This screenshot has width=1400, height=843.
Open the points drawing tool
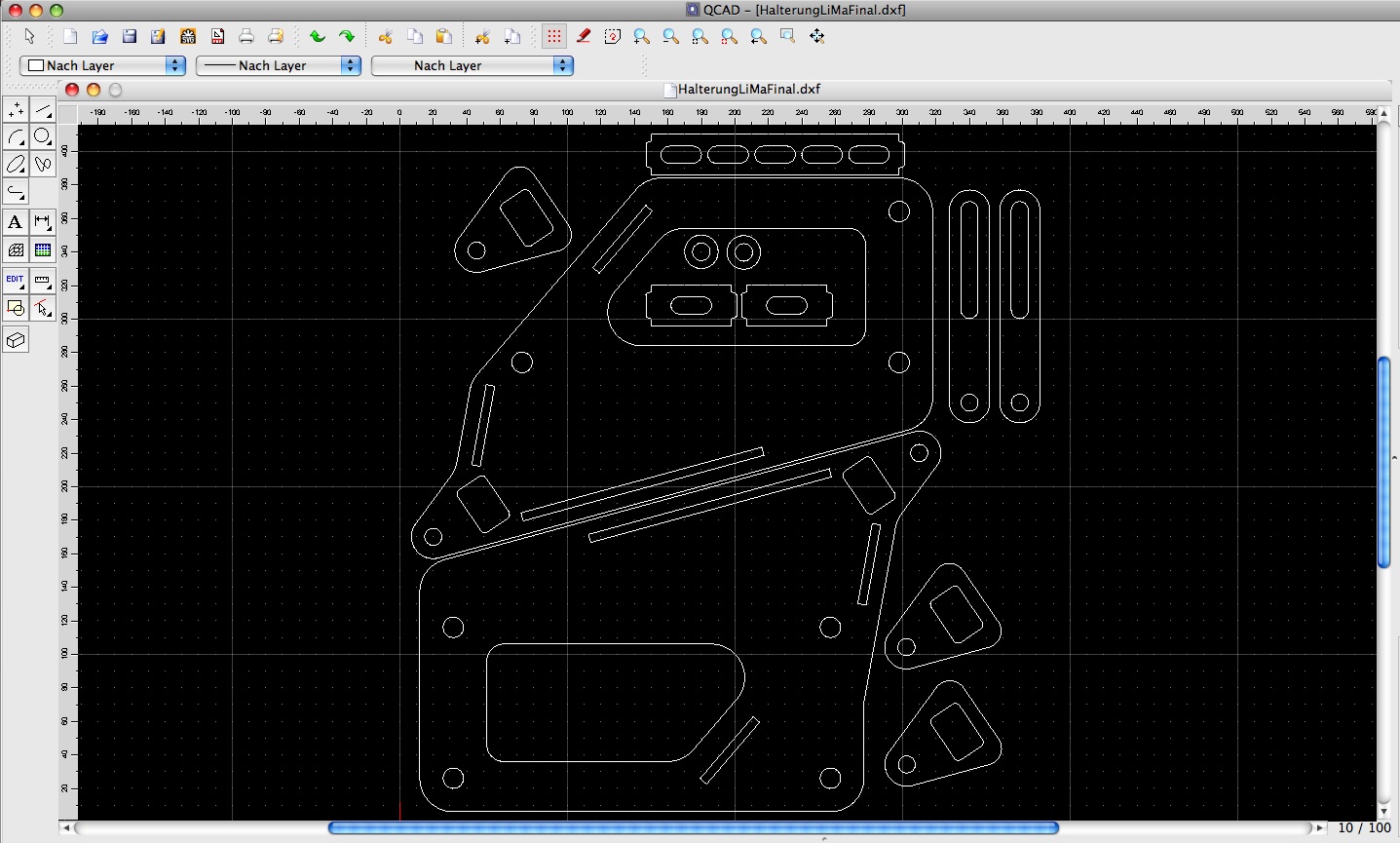click(x=16, y=110)
